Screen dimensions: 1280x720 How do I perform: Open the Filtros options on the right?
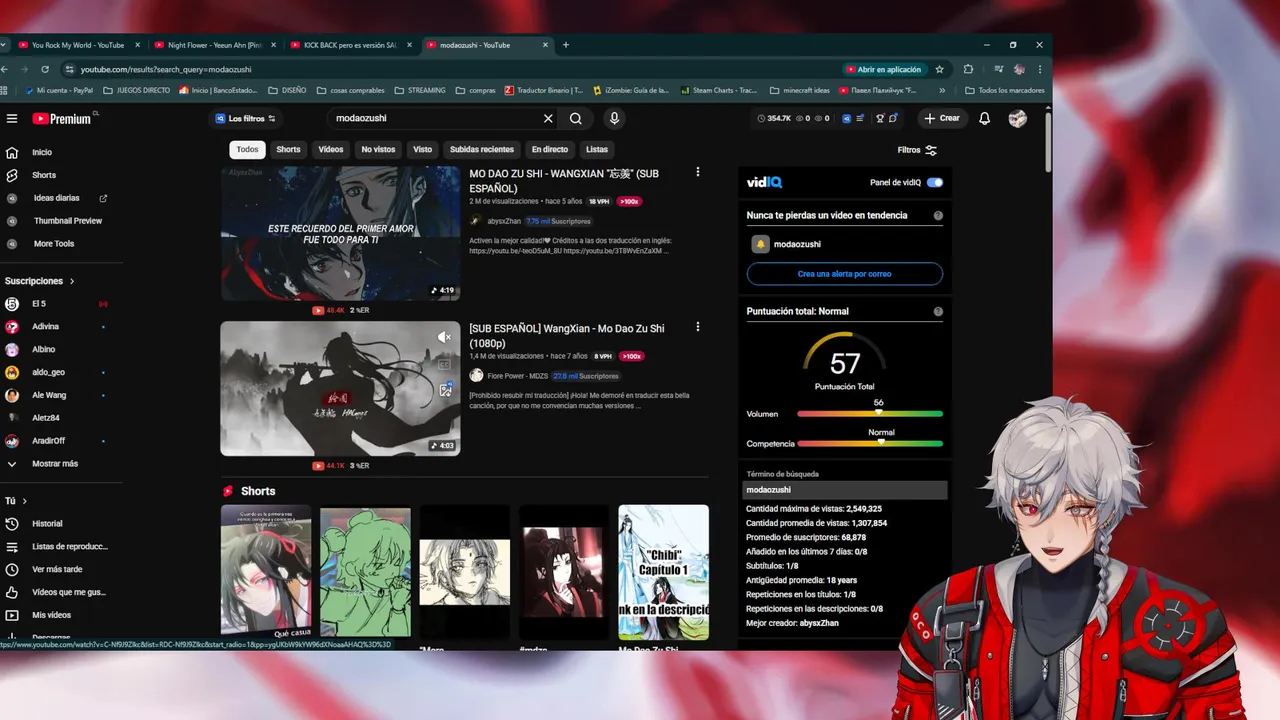(x=917, y=150)
